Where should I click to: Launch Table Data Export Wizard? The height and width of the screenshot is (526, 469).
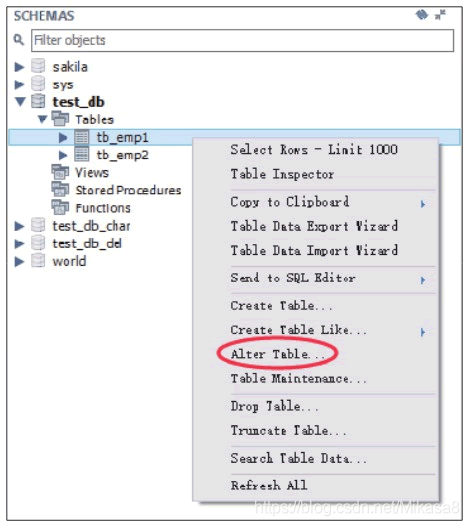click(x=314, y=226)
